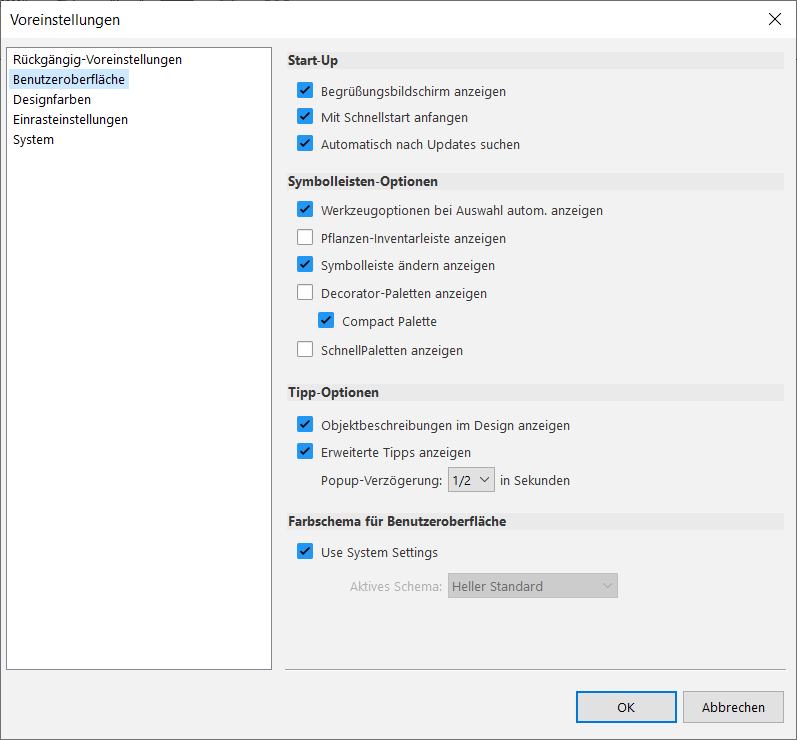Select the System category

(33, 140)
